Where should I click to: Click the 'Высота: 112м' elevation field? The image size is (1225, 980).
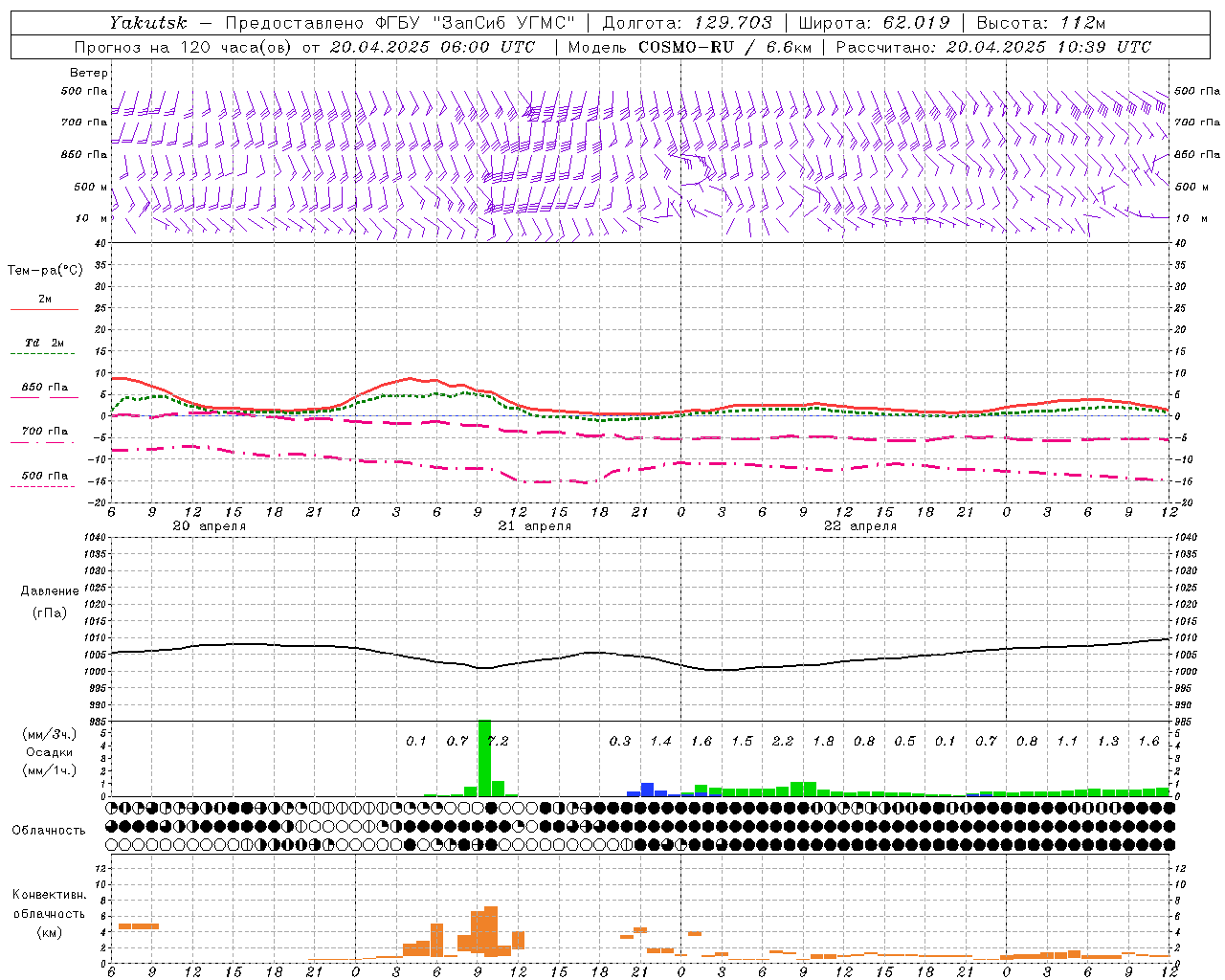pos(1040,23)
